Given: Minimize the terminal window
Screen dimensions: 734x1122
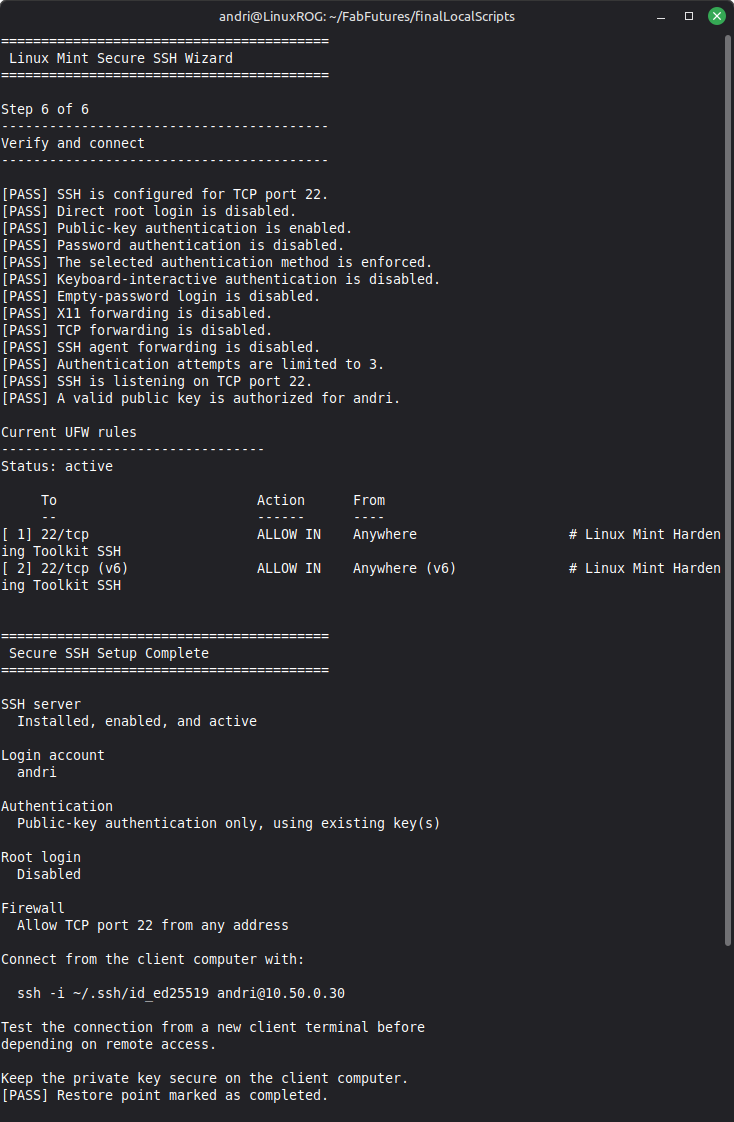Looking at the screenshot, I should (661, 16).
